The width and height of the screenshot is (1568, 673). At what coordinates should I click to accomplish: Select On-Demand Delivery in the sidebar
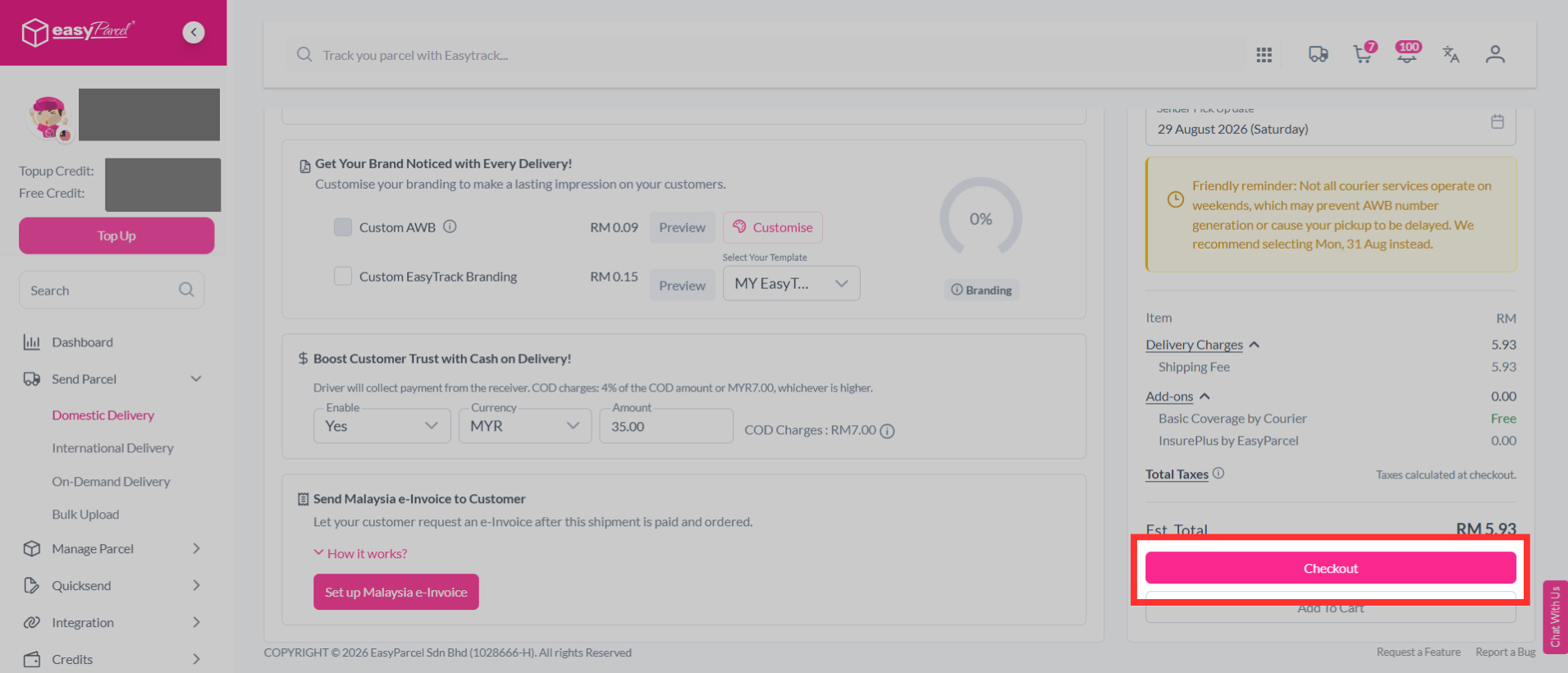pos(111,482)
